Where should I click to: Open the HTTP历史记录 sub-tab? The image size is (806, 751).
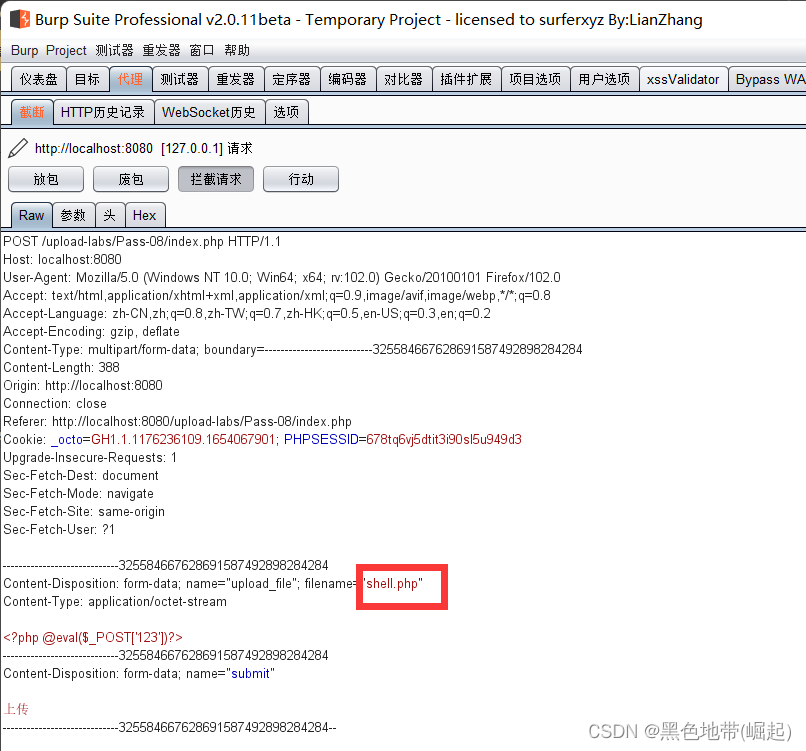[x=103, y=112]
